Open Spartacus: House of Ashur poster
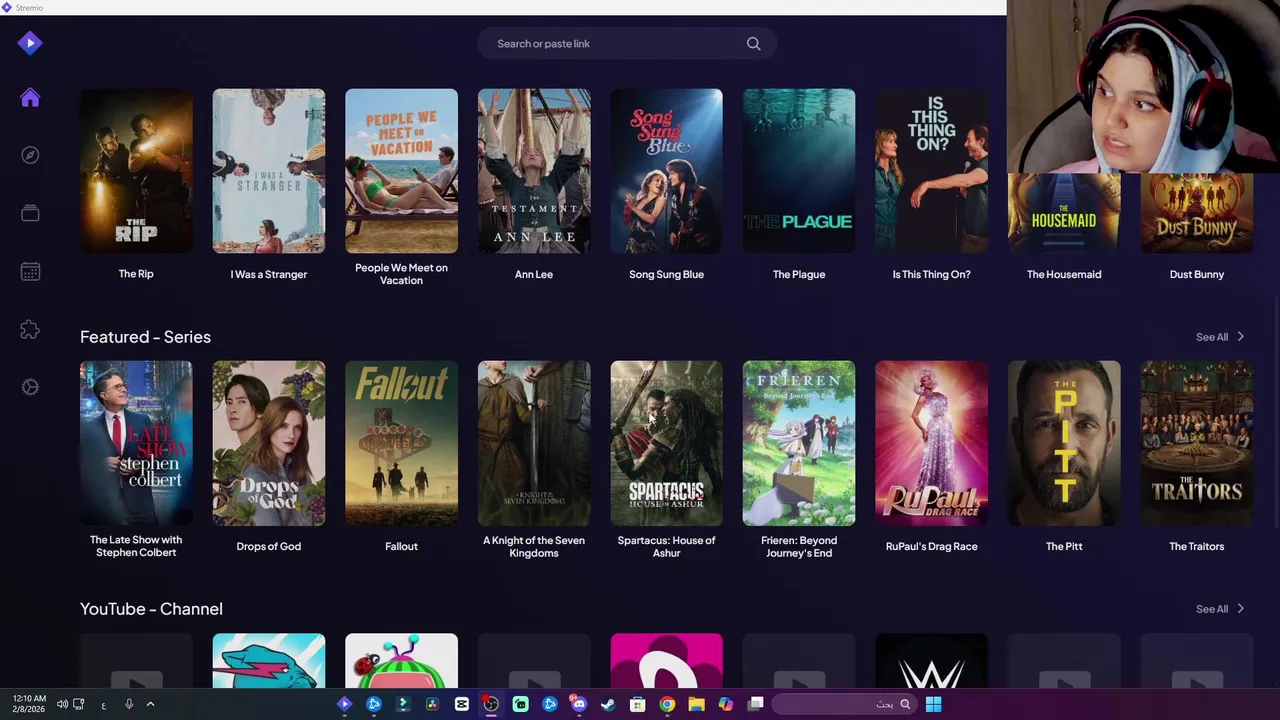The image size is (1280, 720). pyautogui.click(x=666, y=443)
